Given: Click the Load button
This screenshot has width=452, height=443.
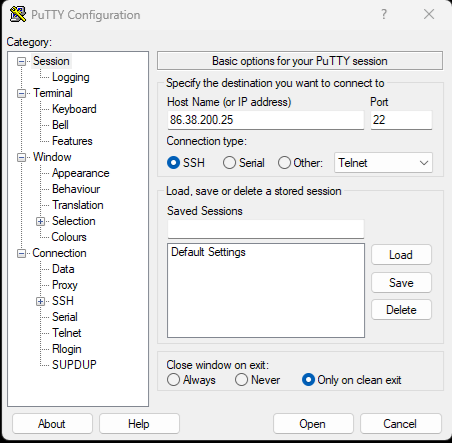Looking at the screenshot, I should click(401, 255).
